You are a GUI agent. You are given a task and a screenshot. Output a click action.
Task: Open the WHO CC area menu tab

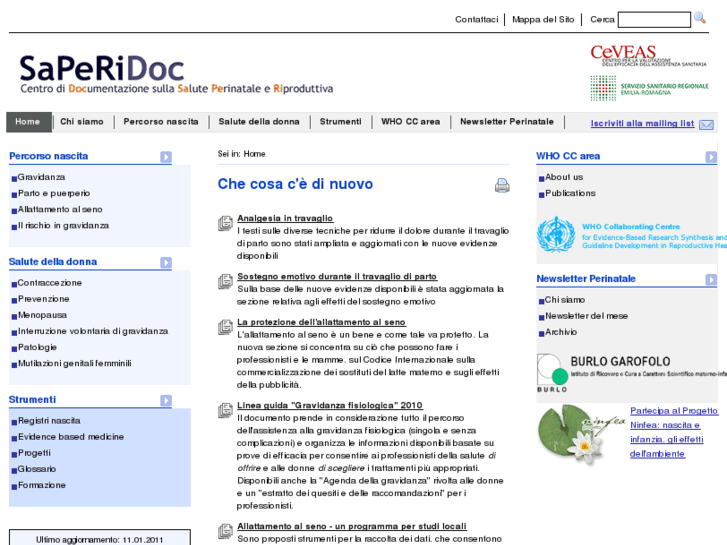tap(410, 122)
